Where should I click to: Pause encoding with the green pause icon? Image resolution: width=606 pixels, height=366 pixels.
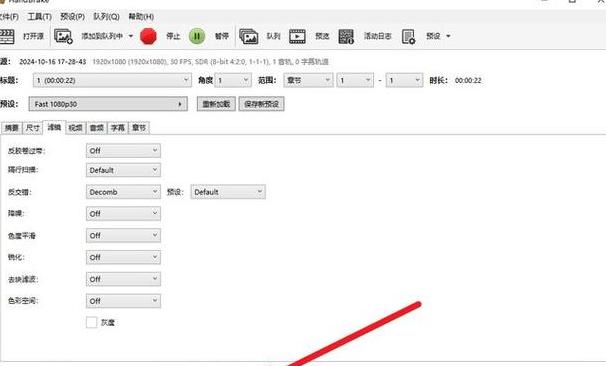point(197,36)
